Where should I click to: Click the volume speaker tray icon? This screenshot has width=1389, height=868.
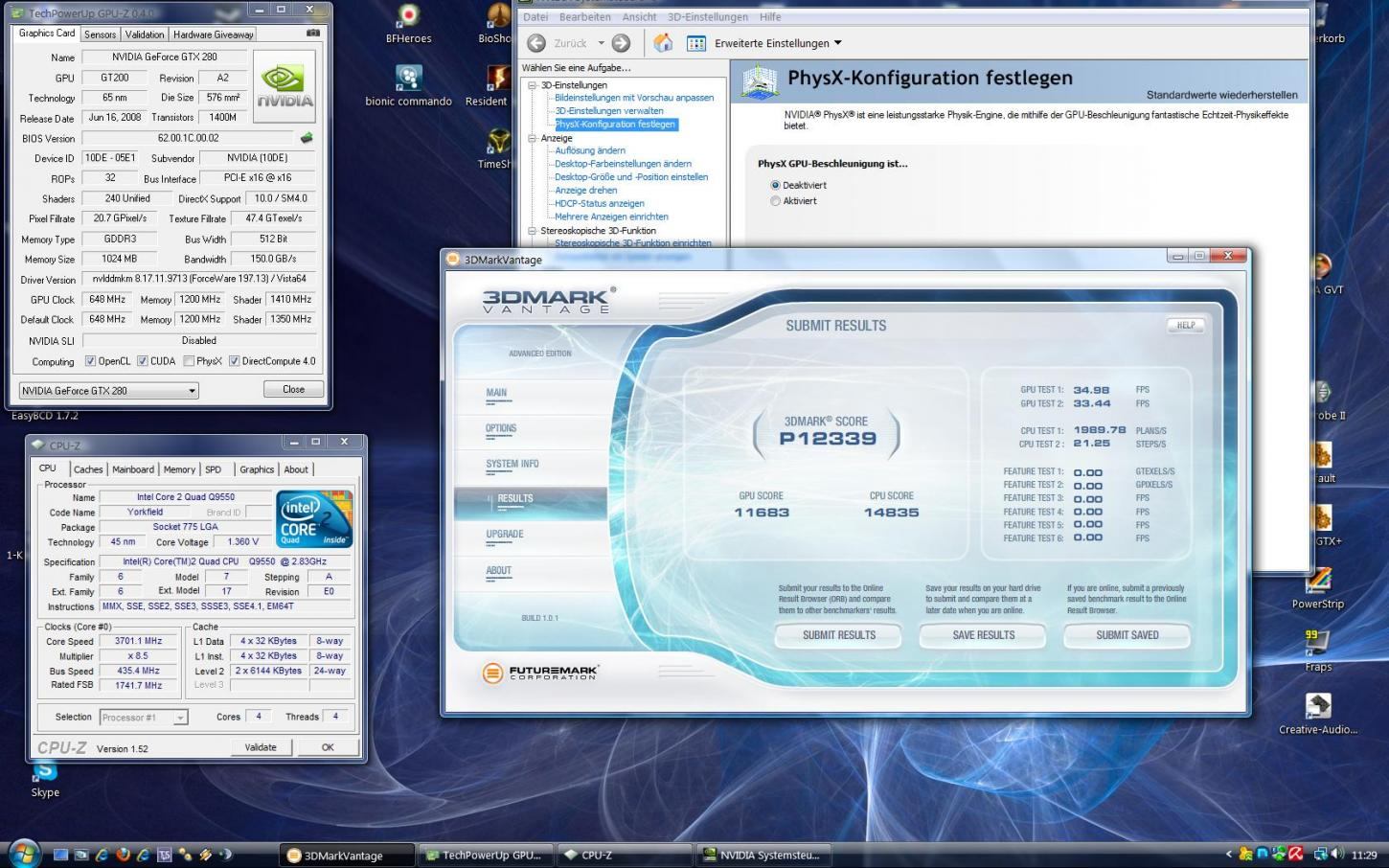click(1338, 854)
